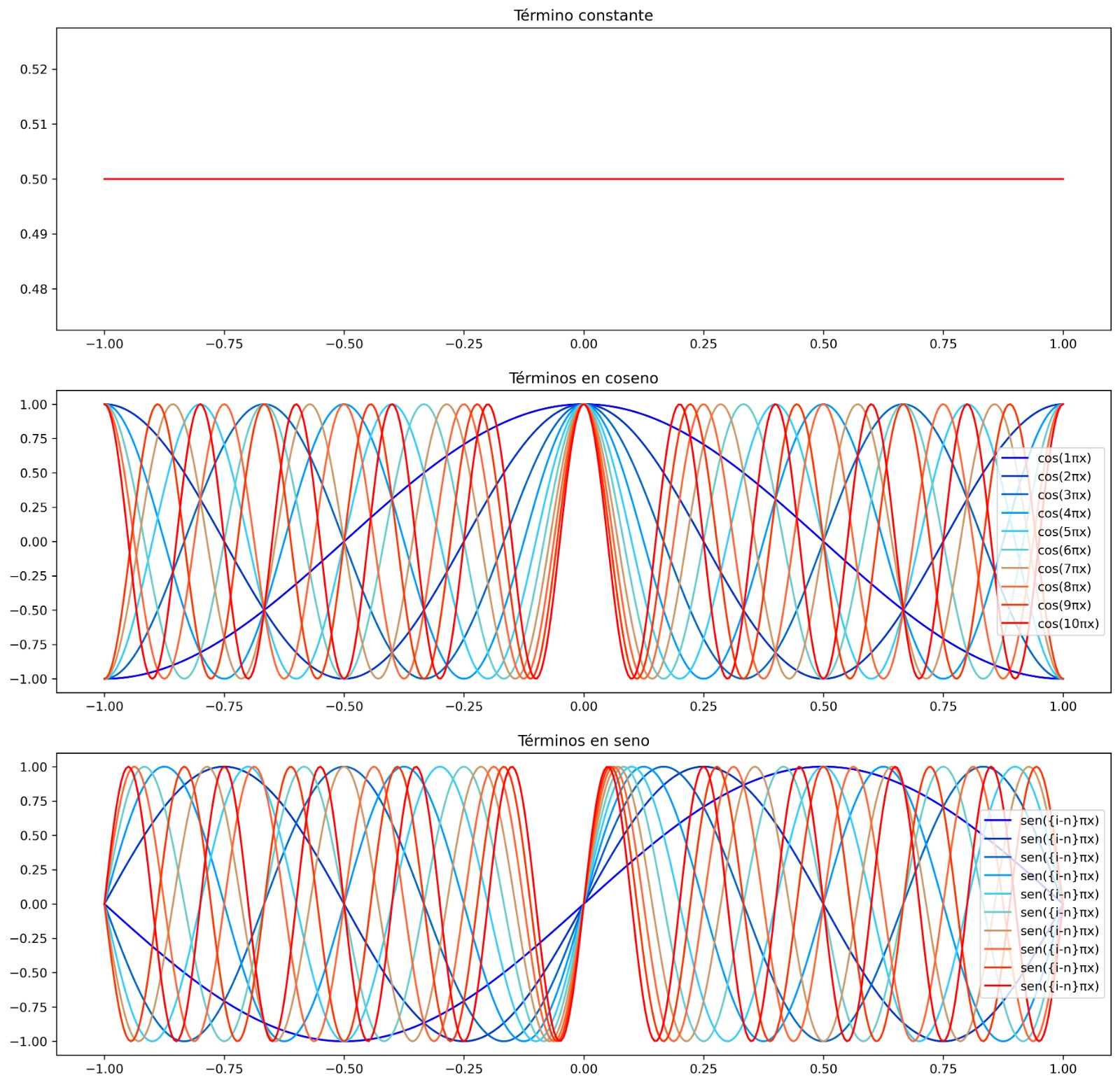Viewport: 1120px width, 1085px height.
Task: Click the orange line swatch beside cos(8πx)
Action: [x=1015, y=587]
